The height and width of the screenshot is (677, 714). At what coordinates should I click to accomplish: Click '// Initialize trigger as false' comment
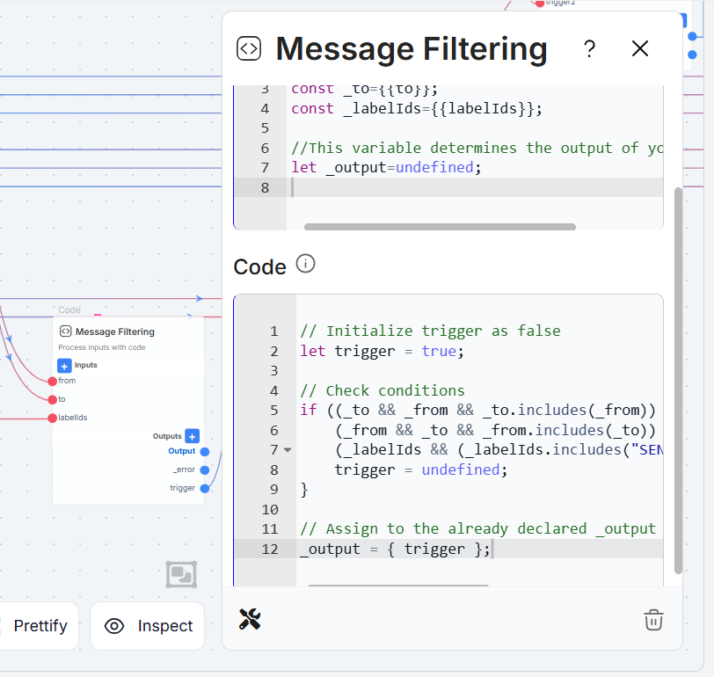[x=430, y=331]
